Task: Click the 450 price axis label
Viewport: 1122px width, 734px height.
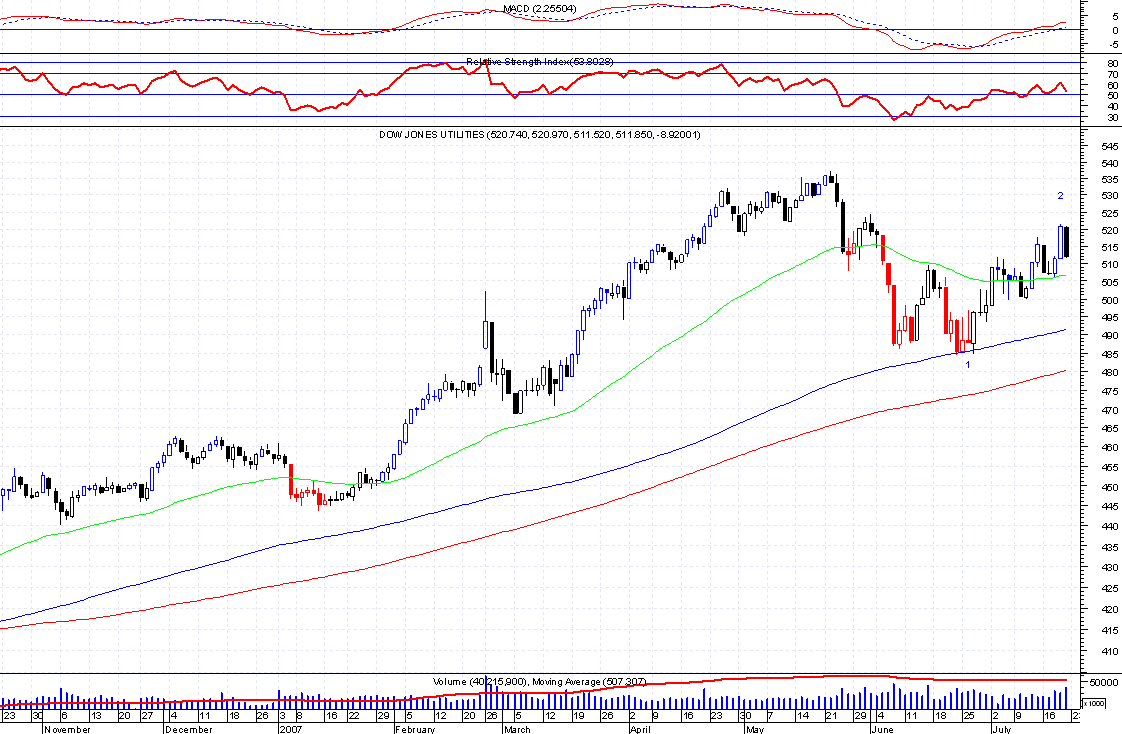Action: click(x=1109, y=487)
